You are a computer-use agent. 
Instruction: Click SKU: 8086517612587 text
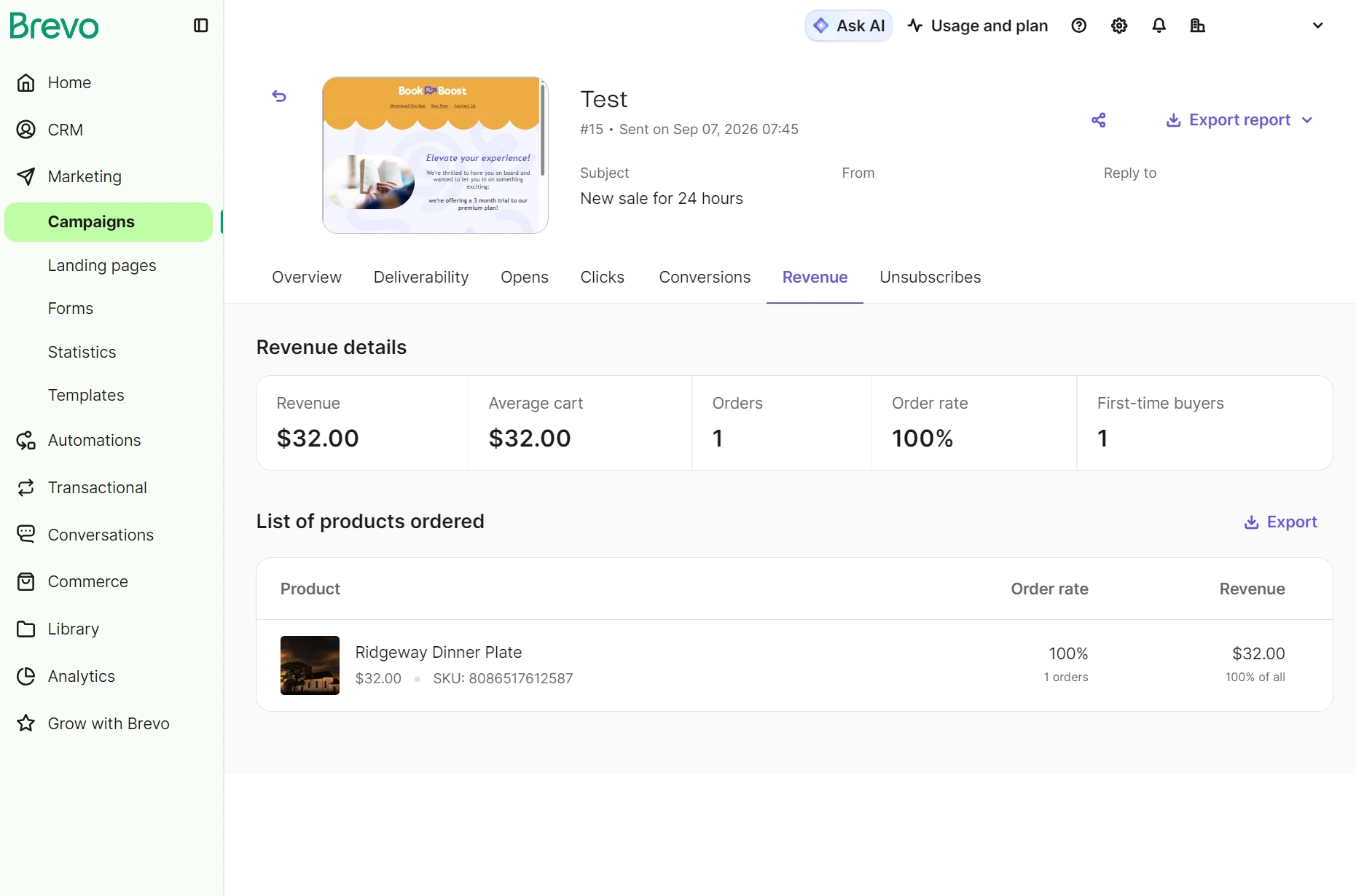[x=503, y=679]
